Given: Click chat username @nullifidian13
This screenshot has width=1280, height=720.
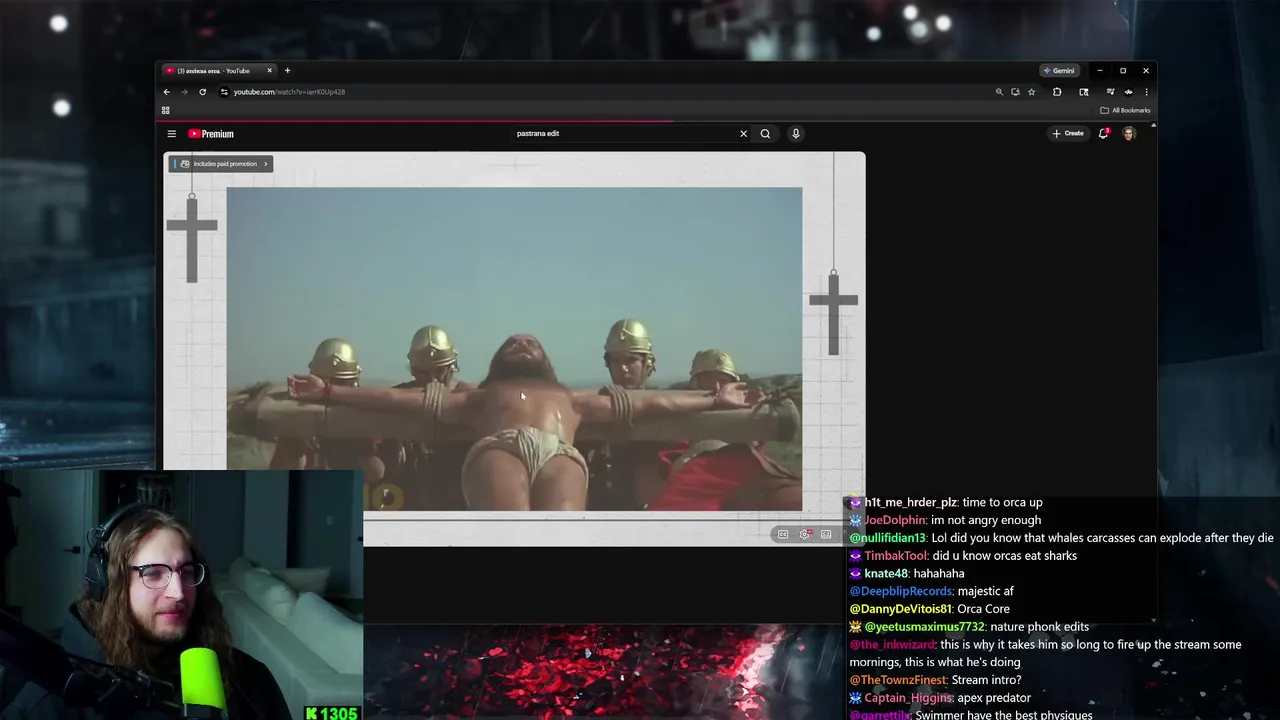Looking at the screenshot, I should tap(888, 538).
